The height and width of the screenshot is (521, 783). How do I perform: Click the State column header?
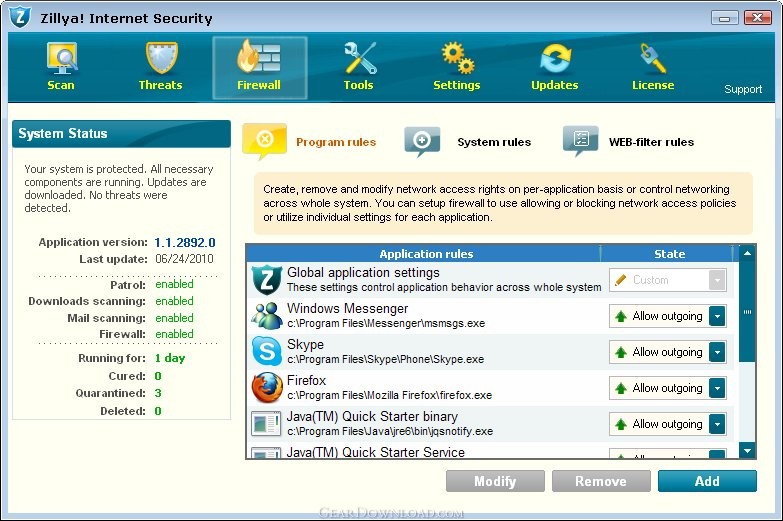tap(669, 254)
